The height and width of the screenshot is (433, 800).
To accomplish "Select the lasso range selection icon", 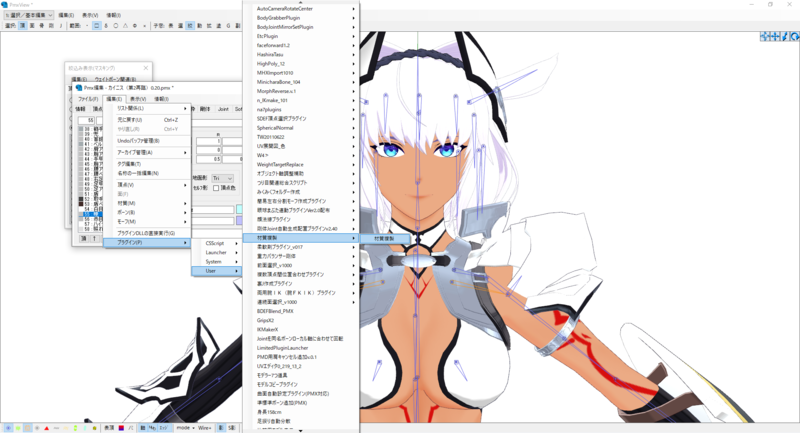I will [106, 26].
